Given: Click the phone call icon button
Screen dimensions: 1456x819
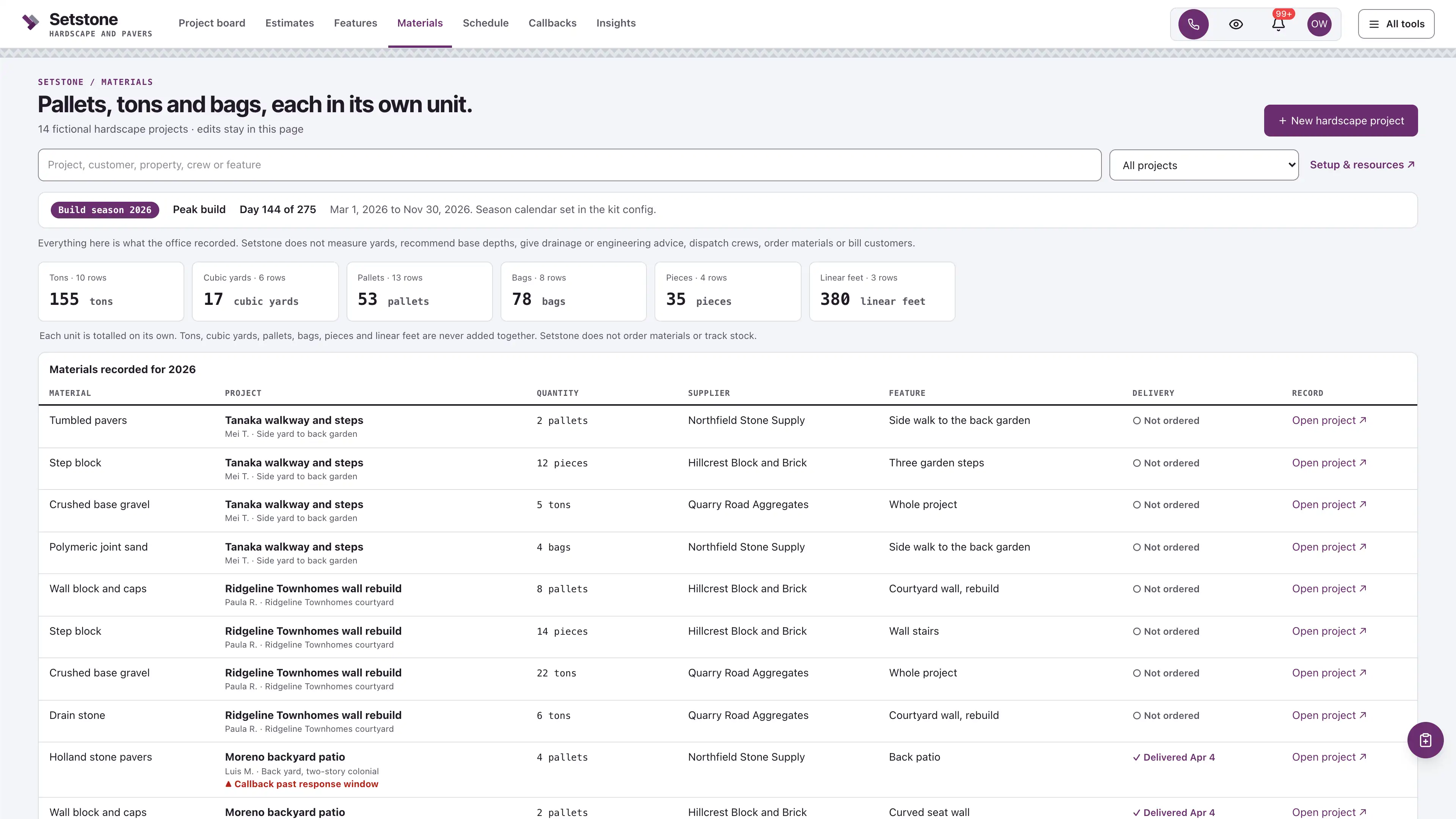Looking at the screenshot, I should pyautogui.click(x=1192, y=24).
